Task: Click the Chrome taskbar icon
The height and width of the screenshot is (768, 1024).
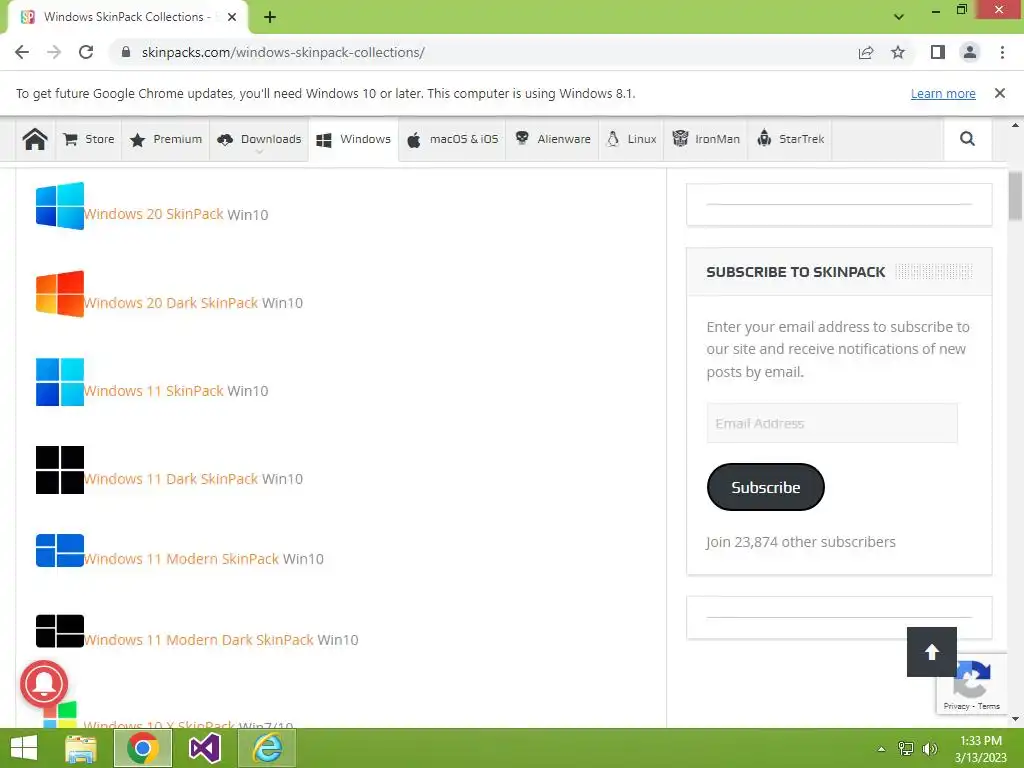Action: coord(143,748)
